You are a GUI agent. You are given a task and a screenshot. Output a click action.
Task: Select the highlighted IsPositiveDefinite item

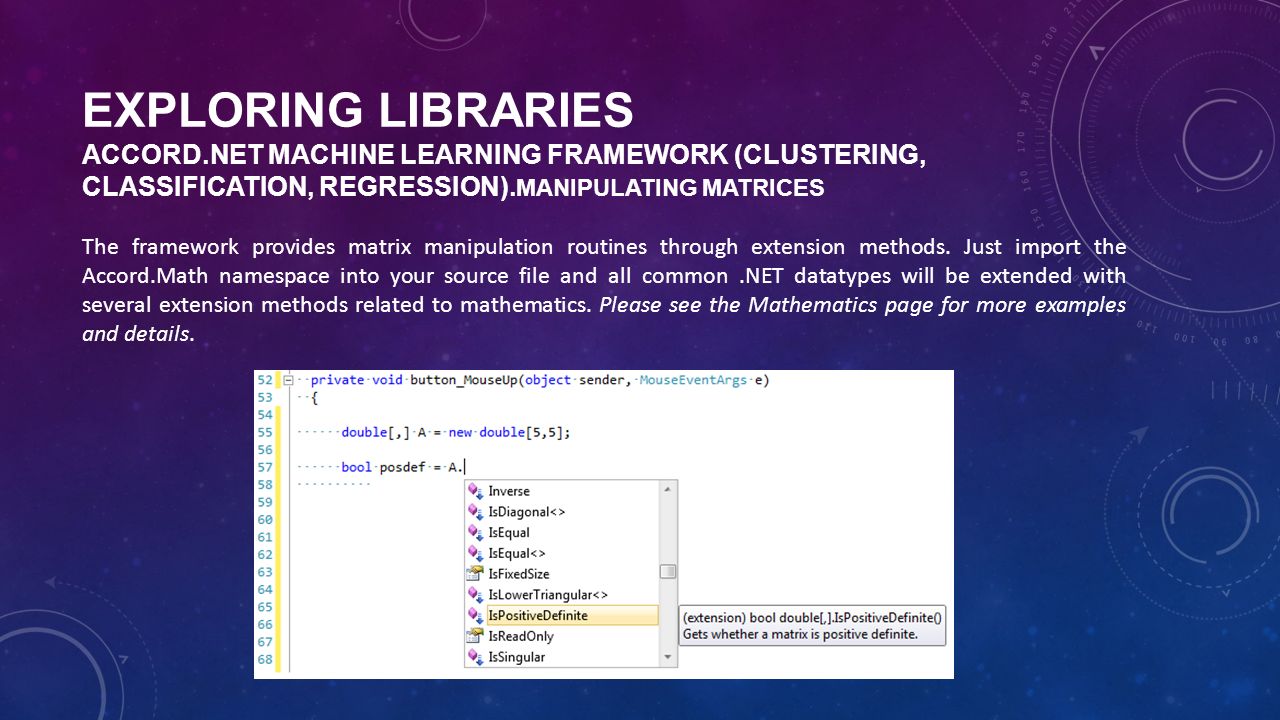(x=572, y=616)
